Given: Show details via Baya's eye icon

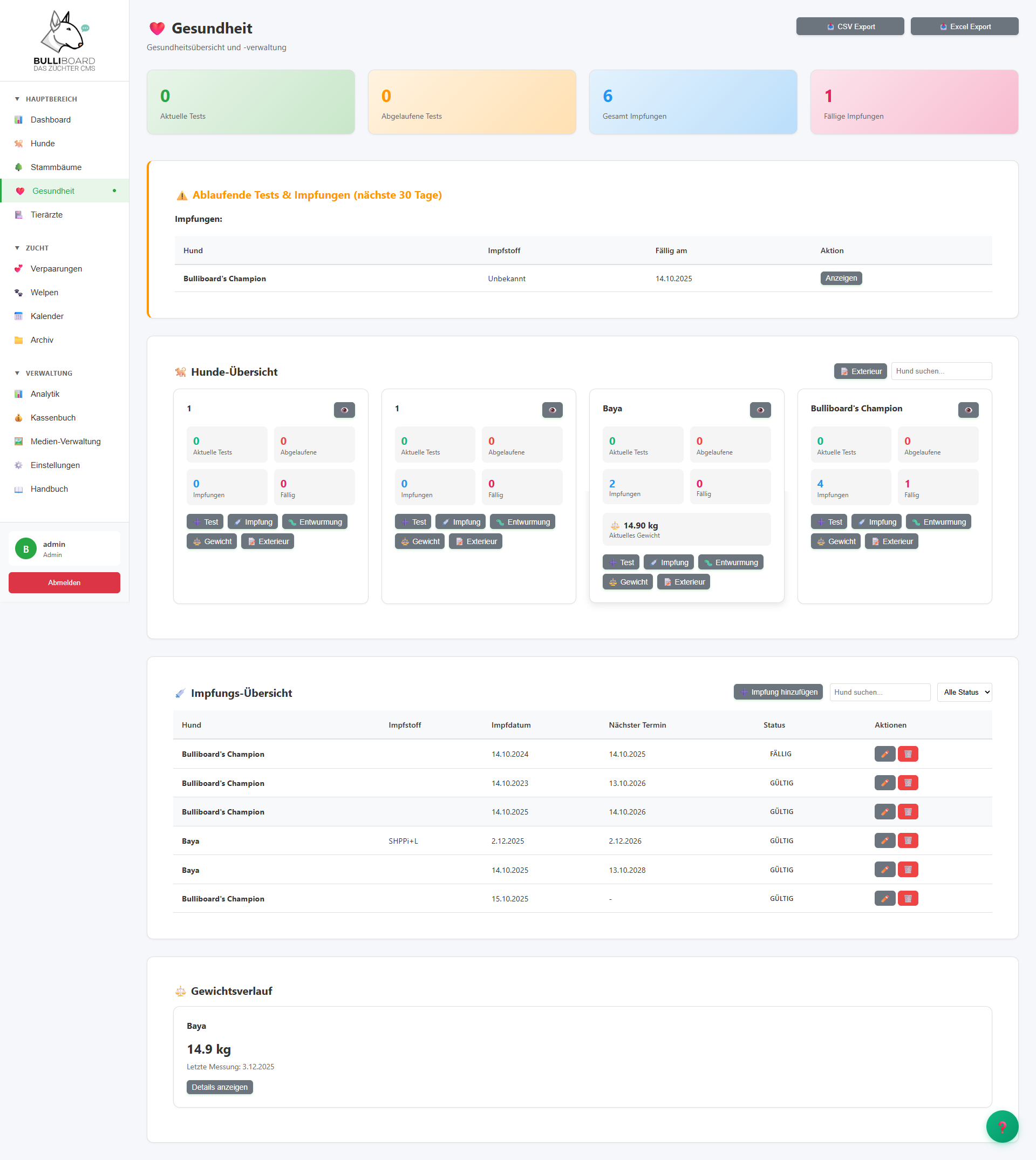Looking at the screenshot, I should [759, 410].
